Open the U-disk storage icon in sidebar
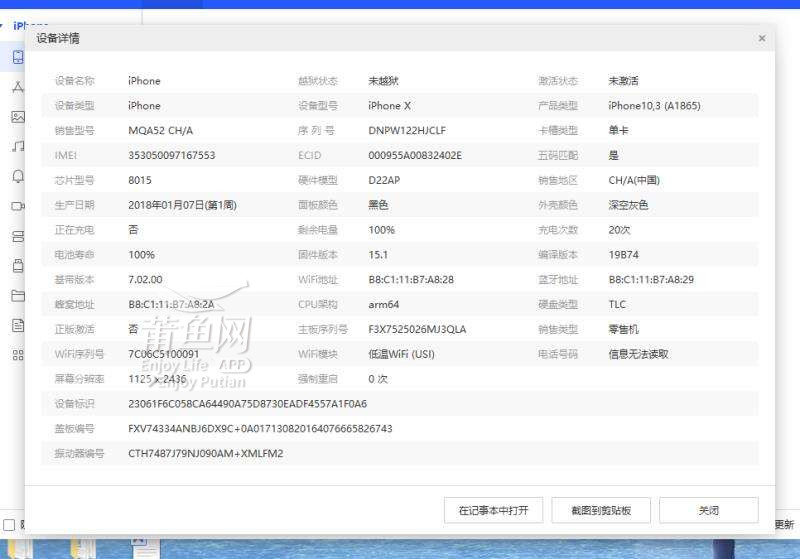The image size is (800, 559). pyautogui.click(x=18, y=266)
